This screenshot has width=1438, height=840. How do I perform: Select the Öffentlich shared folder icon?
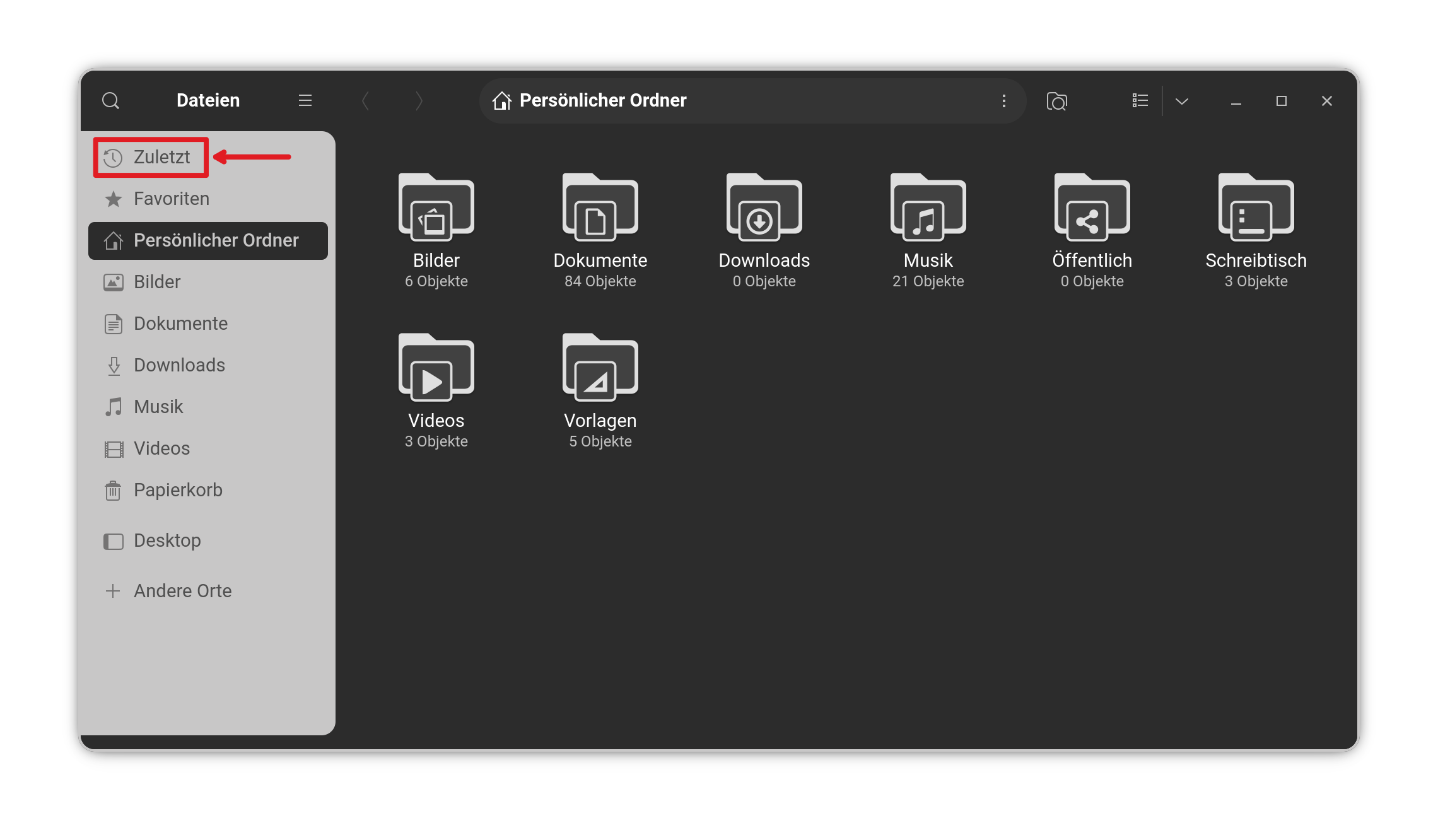click(x=1092, y=208)
